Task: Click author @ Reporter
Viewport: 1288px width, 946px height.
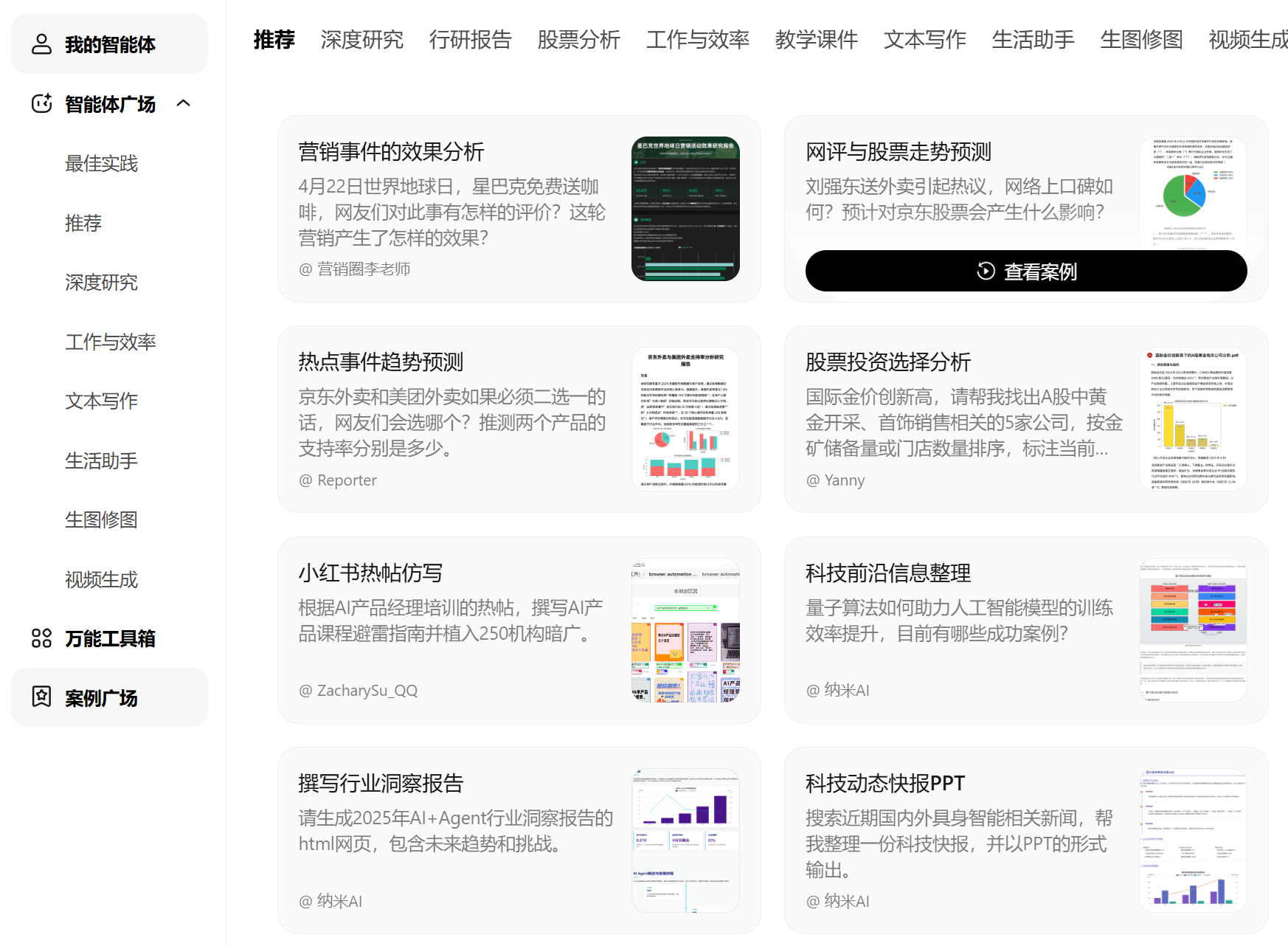Action: click(338, 480)
